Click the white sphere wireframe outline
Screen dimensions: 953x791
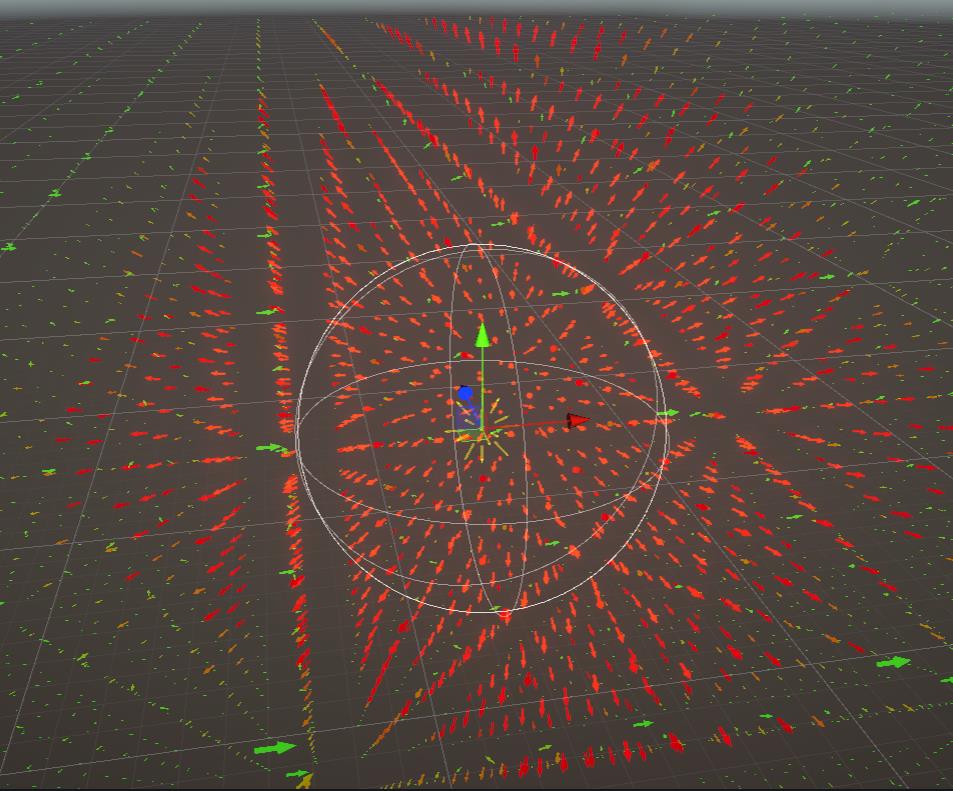[x=481, y=428]
